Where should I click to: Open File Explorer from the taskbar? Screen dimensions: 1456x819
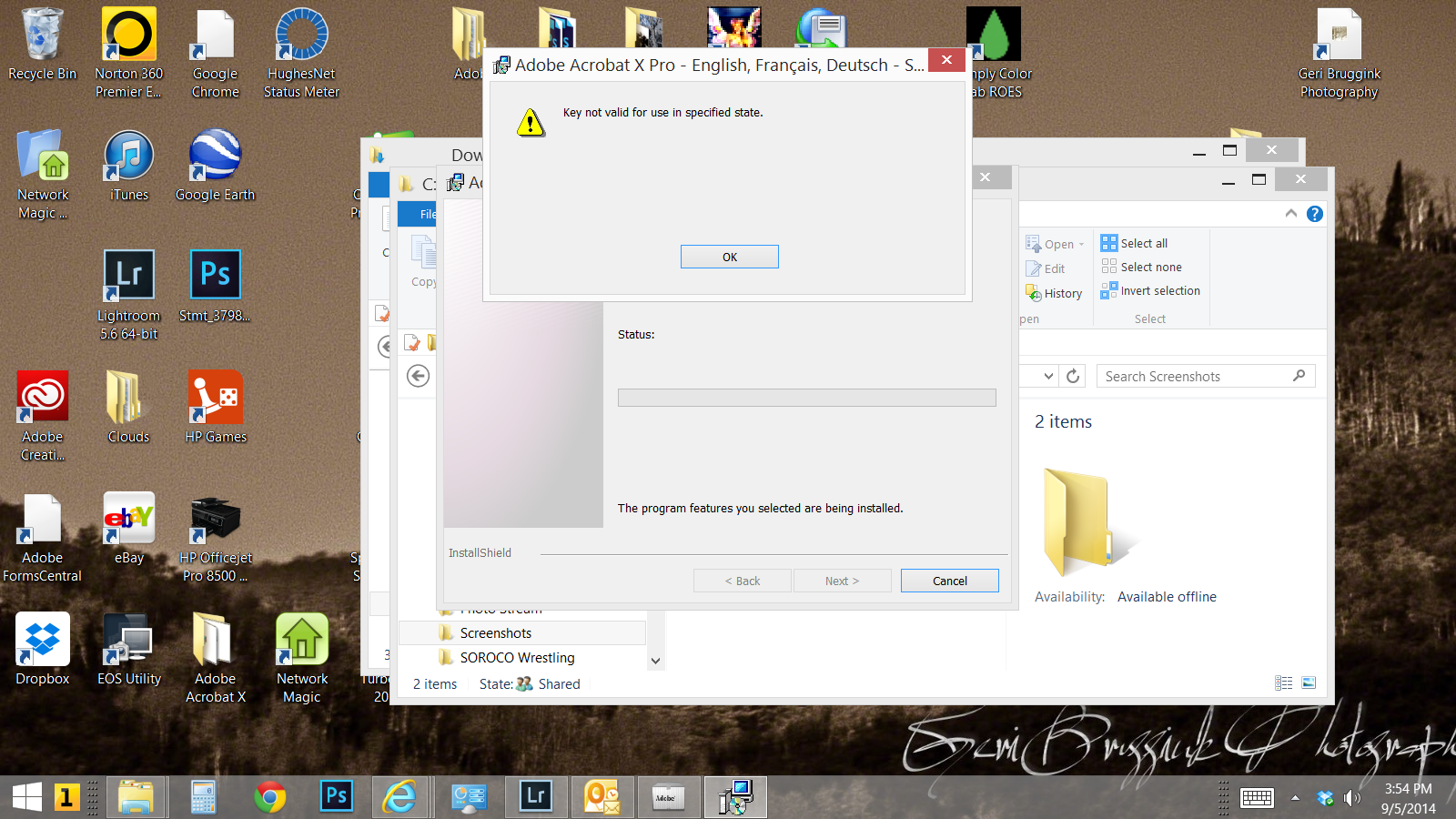136,797
